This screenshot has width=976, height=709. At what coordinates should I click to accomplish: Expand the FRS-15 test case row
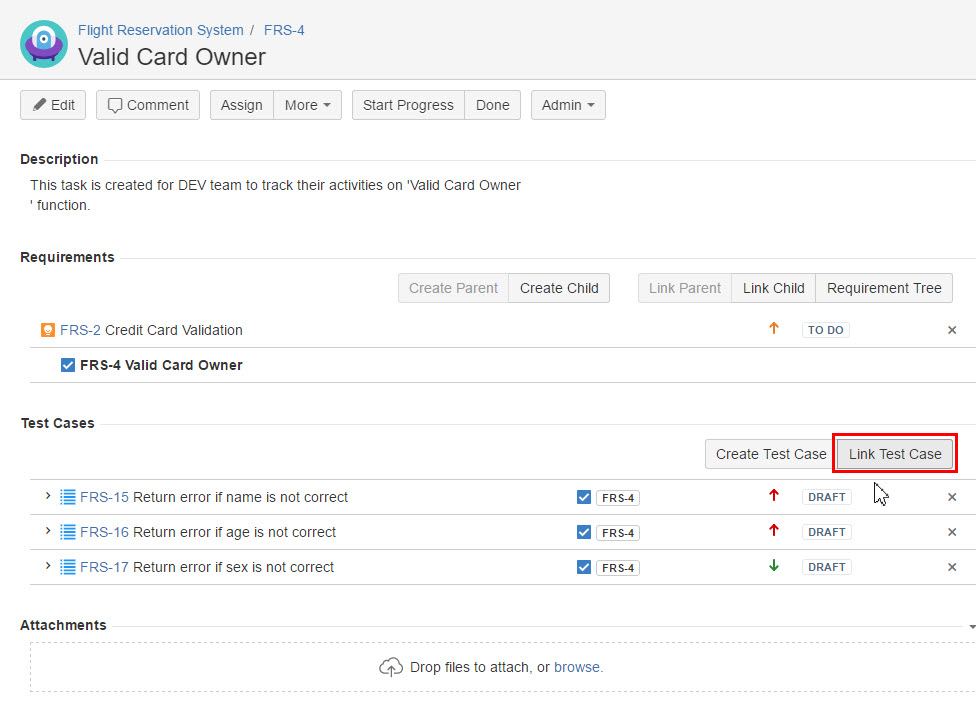(x=47, y=496)
